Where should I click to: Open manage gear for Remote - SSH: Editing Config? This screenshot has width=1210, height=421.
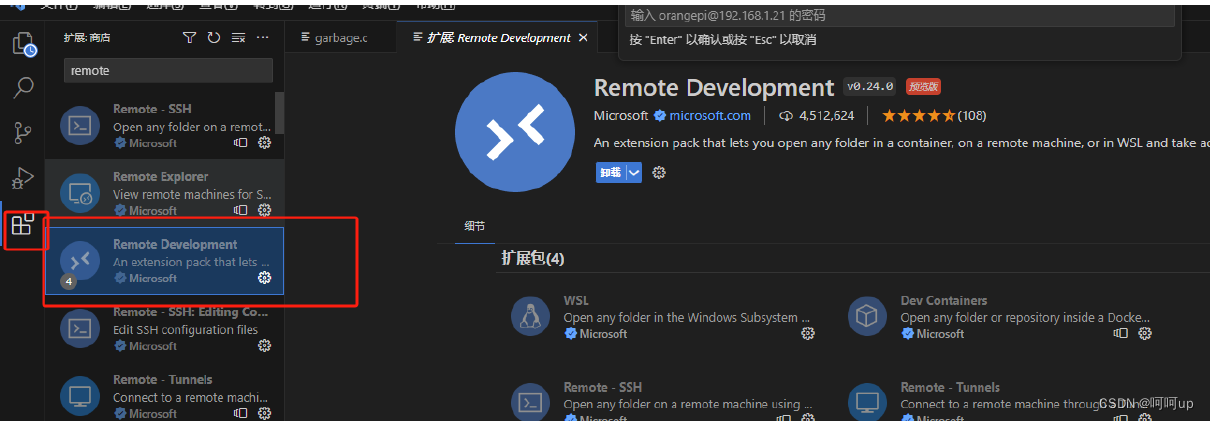[x=265, y=346]
